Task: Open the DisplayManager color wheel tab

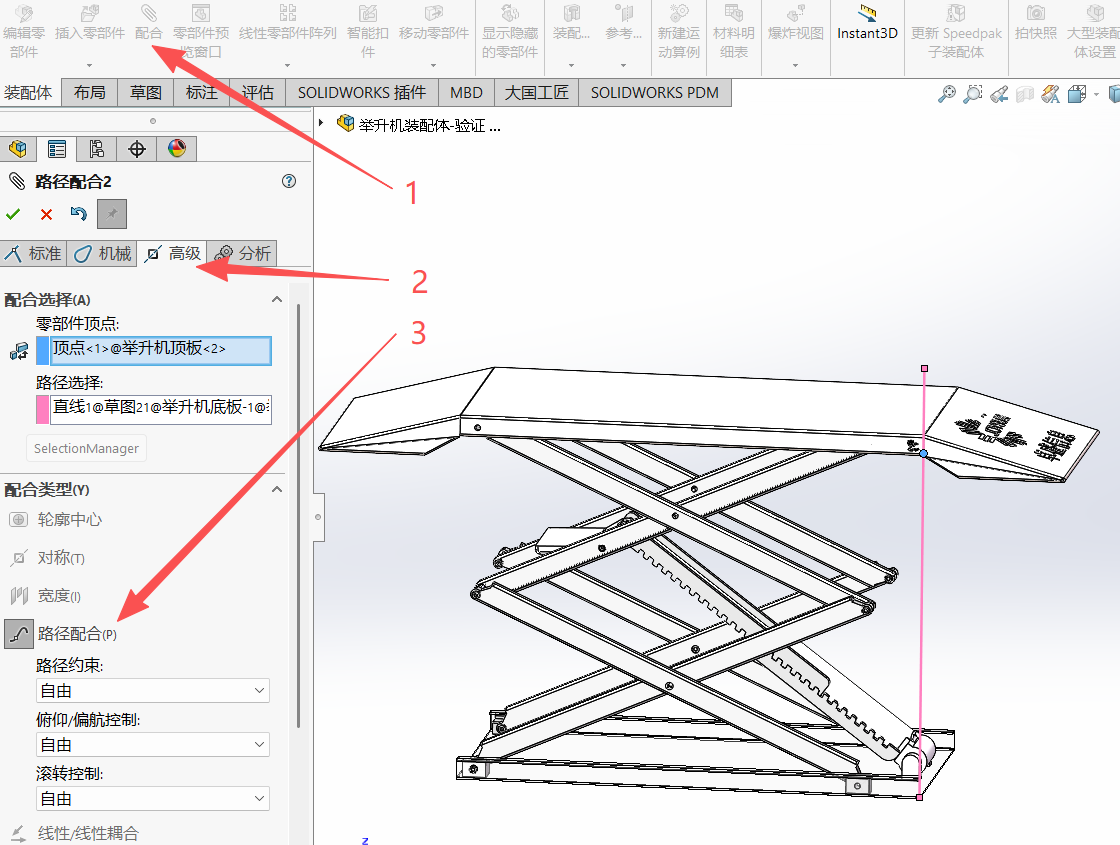Action: (177, 149)
